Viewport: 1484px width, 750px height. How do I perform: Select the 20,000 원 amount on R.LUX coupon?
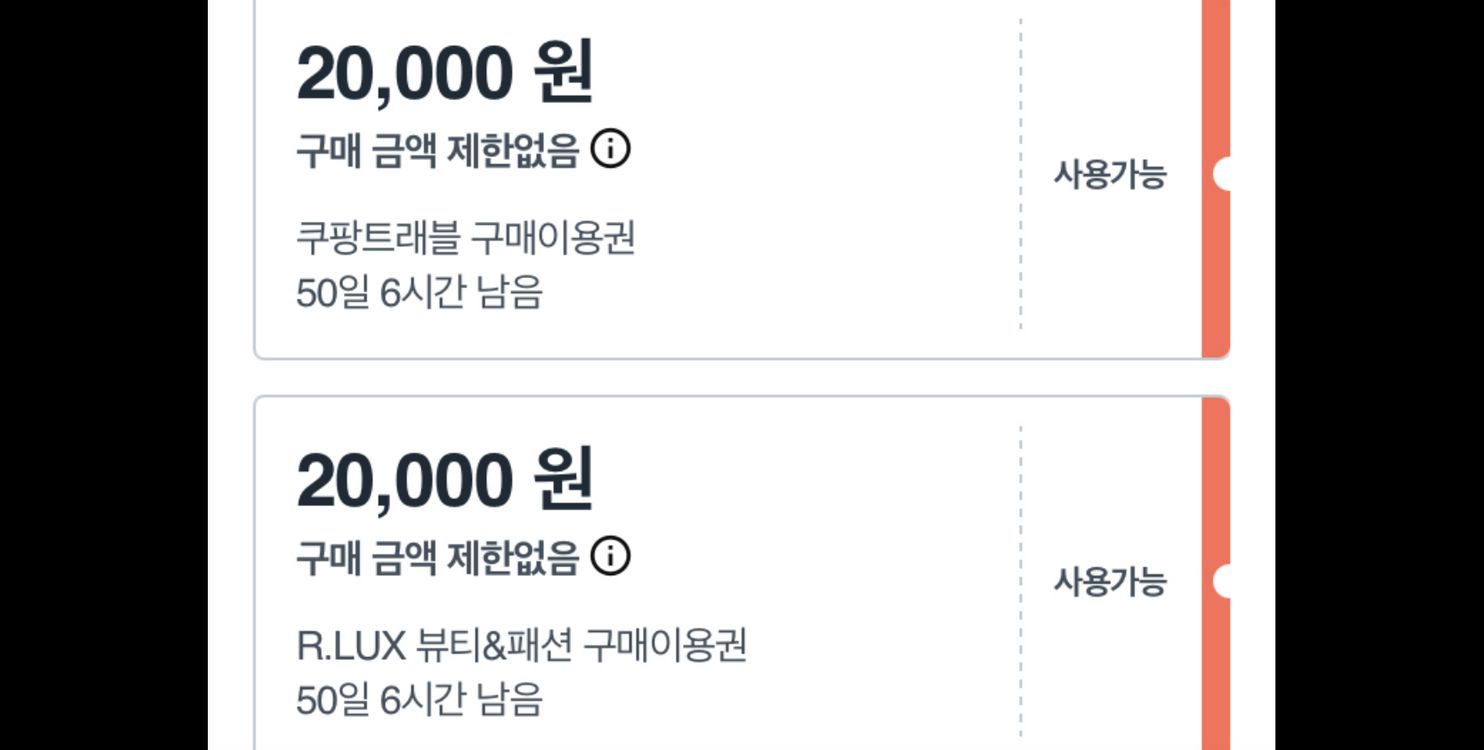coord(445,480)
